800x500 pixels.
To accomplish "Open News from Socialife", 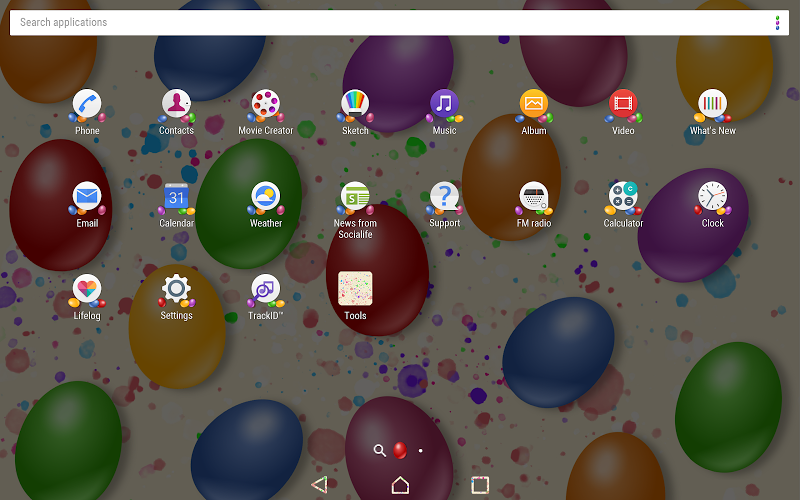I will 355,197.
